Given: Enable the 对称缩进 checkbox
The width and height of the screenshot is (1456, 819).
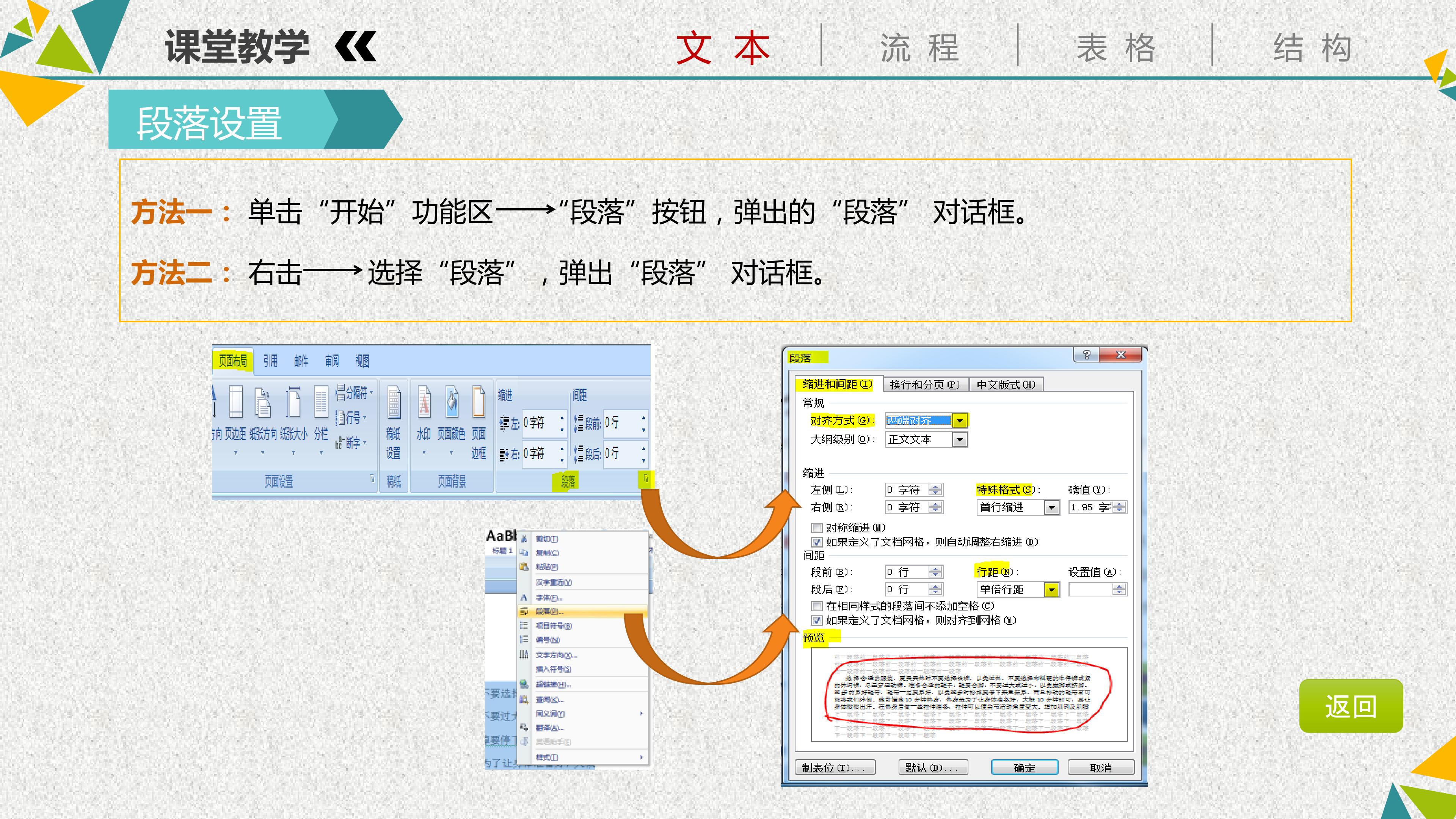Looking at the screenshot, I should tap(817, 528).
